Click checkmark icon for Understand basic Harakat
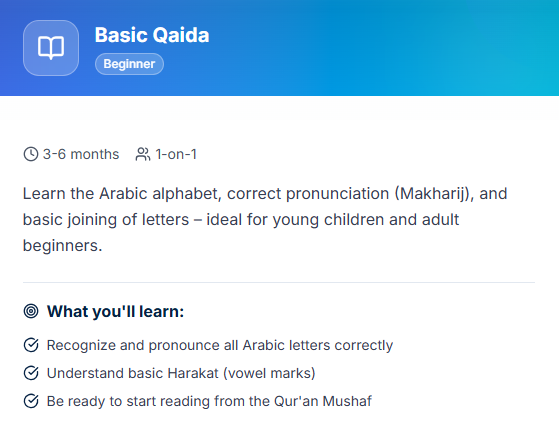Image resolution: width=559 pixels, height=426 pixels. (x=31, y=373)
